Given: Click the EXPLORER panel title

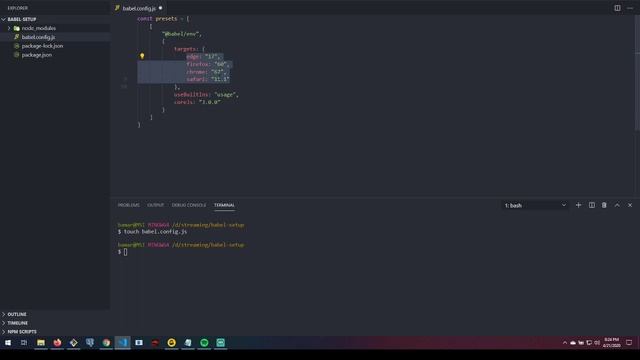Looking at the screenshot, I should (18, 8).
